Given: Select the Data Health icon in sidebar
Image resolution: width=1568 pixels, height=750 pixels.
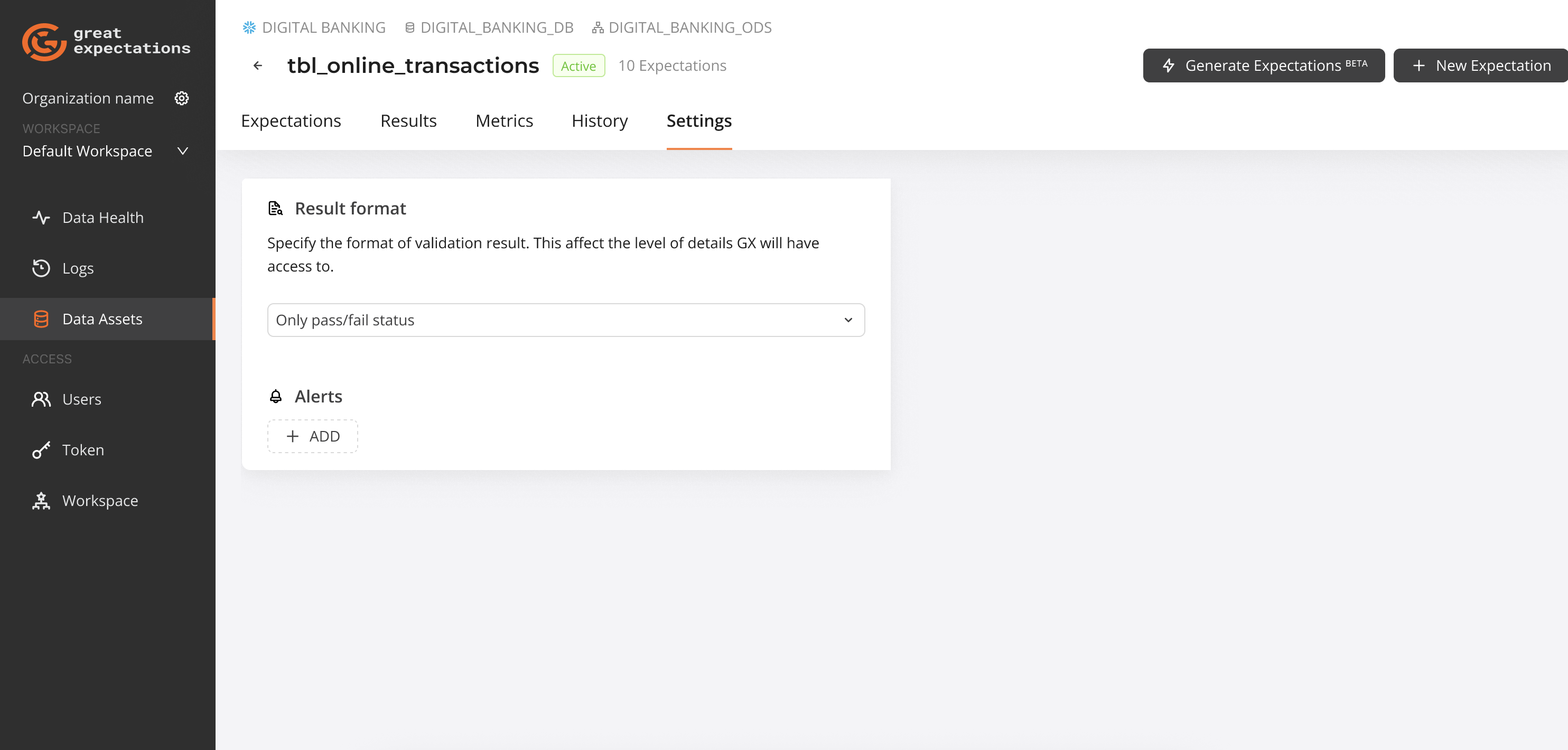Looking at the screenshot, I should [40, 217].
